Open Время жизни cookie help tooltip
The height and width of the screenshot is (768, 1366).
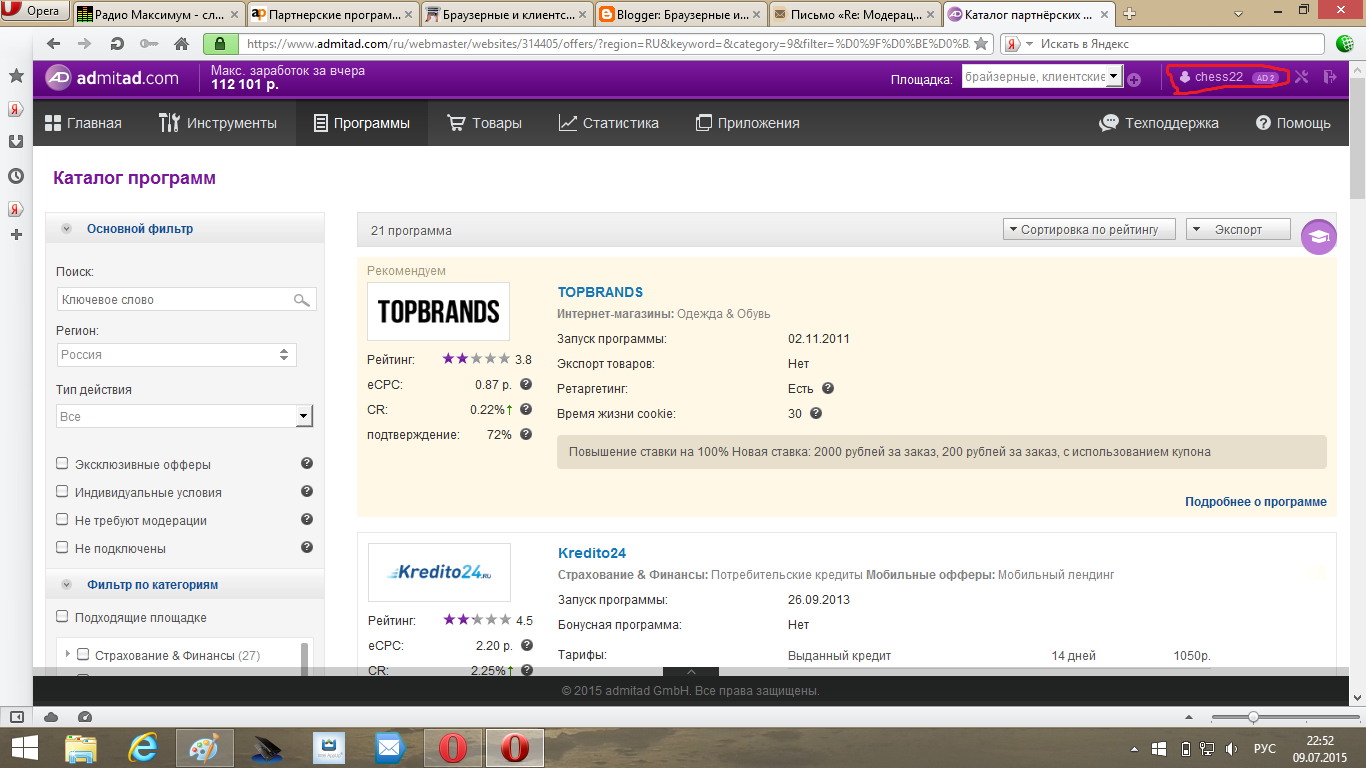[x=816, y=413]
